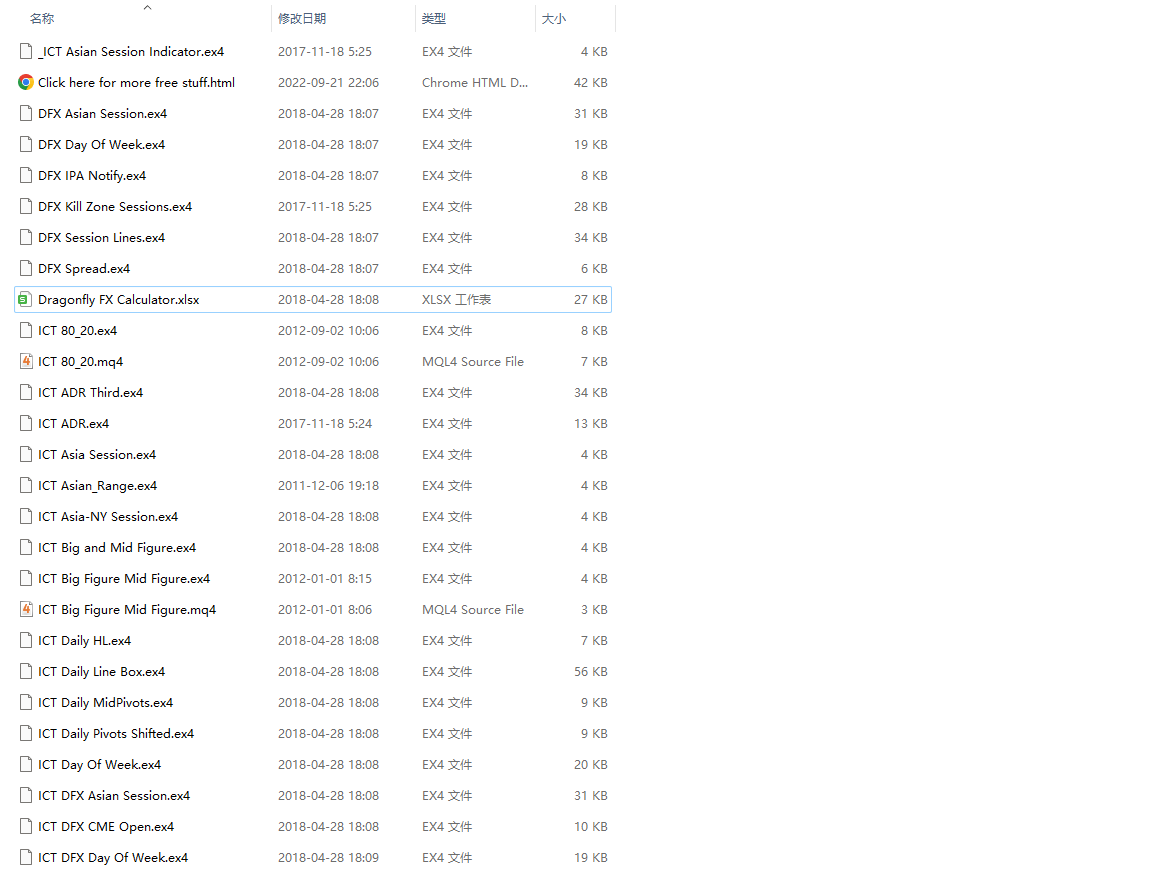Click the size 13 KB
The height and width of the screenshot is (871, 1160).
point(590,424)
